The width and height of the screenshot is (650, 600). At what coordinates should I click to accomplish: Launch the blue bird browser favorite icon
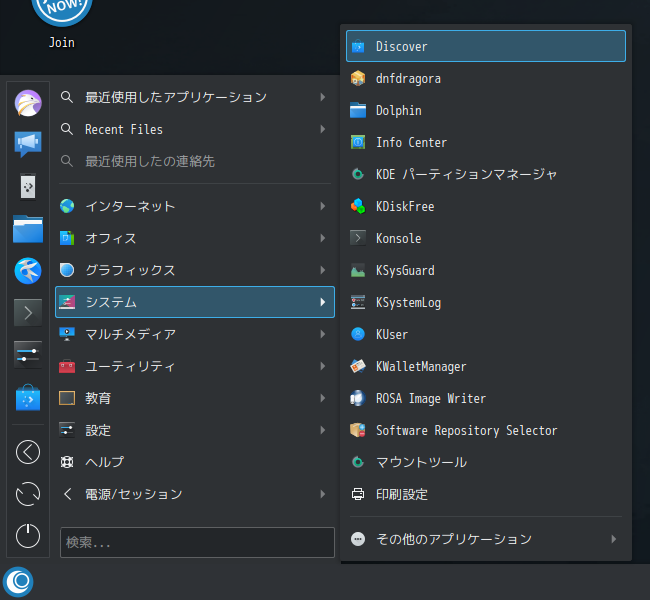point(28,271)
